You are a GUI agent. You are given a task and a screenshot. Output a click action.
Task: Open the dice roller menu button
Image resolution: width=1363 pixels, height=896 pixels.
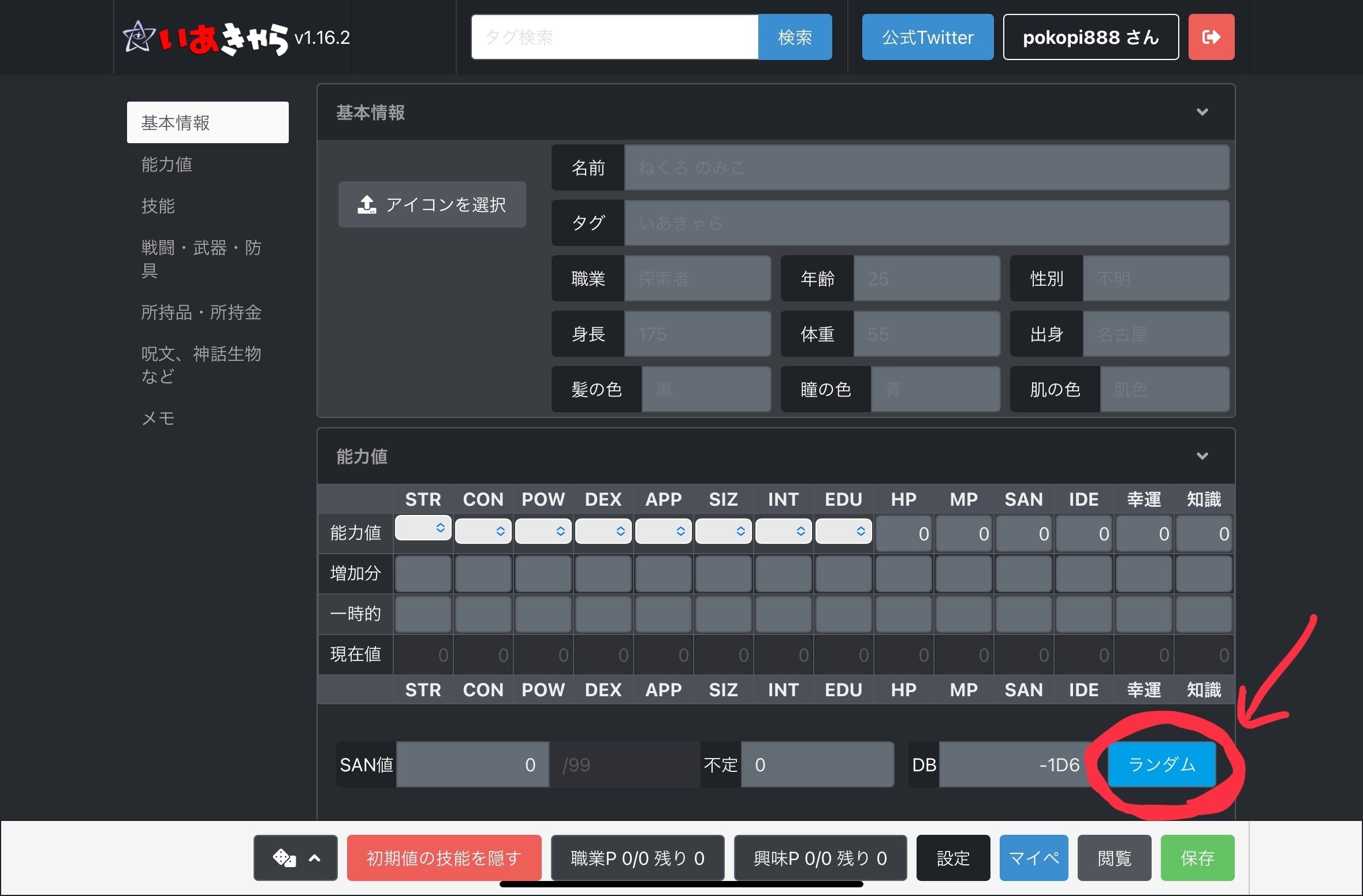click(296, 858)
